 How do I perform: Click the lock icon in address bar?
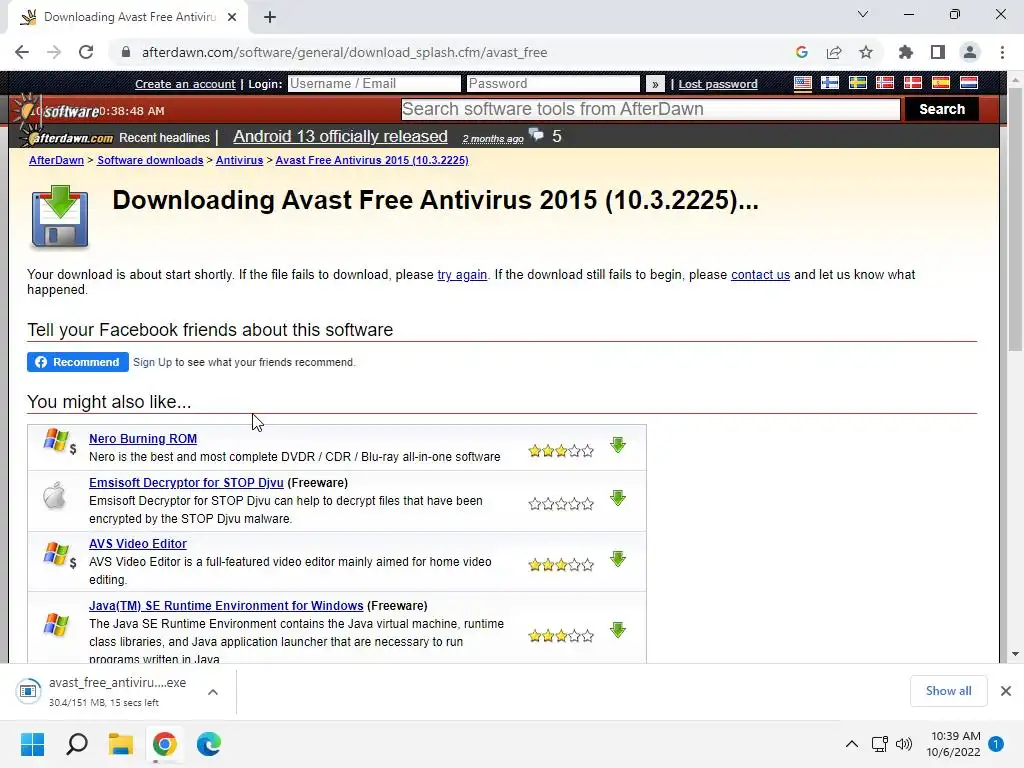click(x=126, y=52)
